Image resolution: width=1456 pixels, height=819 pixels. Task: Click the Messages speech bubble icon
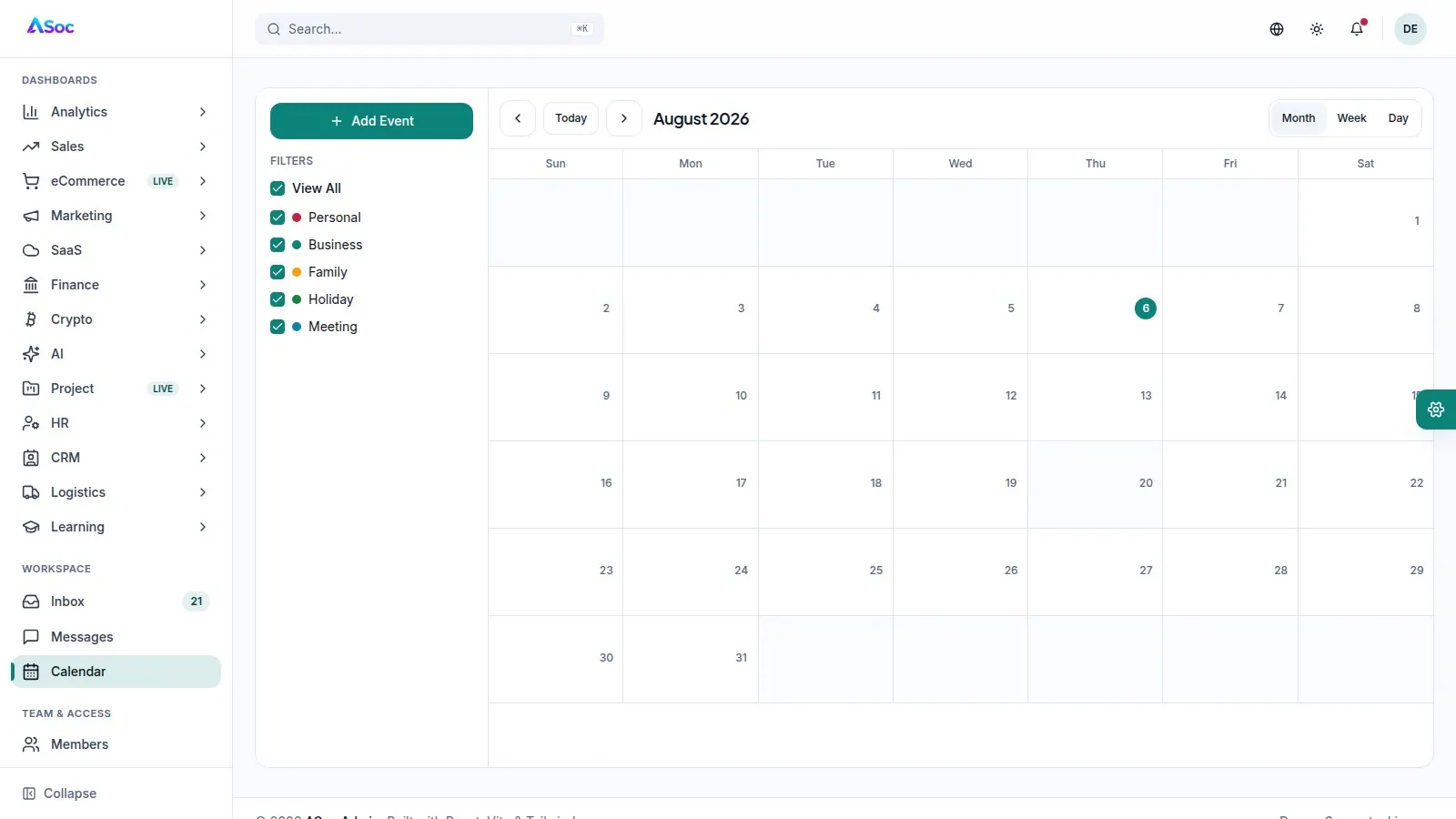(x=31, y=637)
